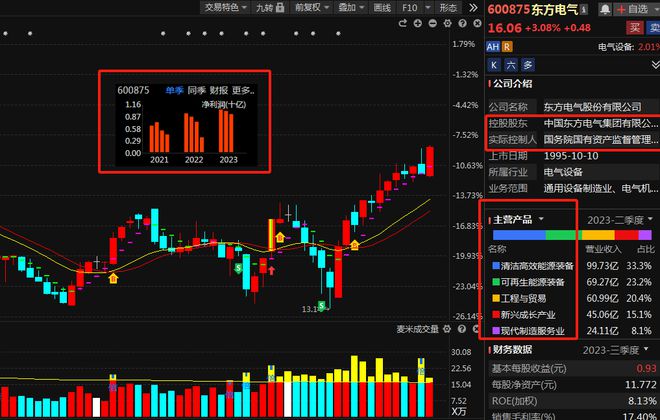Image resolution: width=660 pixels, height=420 pixels.
Task: Click the orange R margin badge
Action: tap(507, 47)
